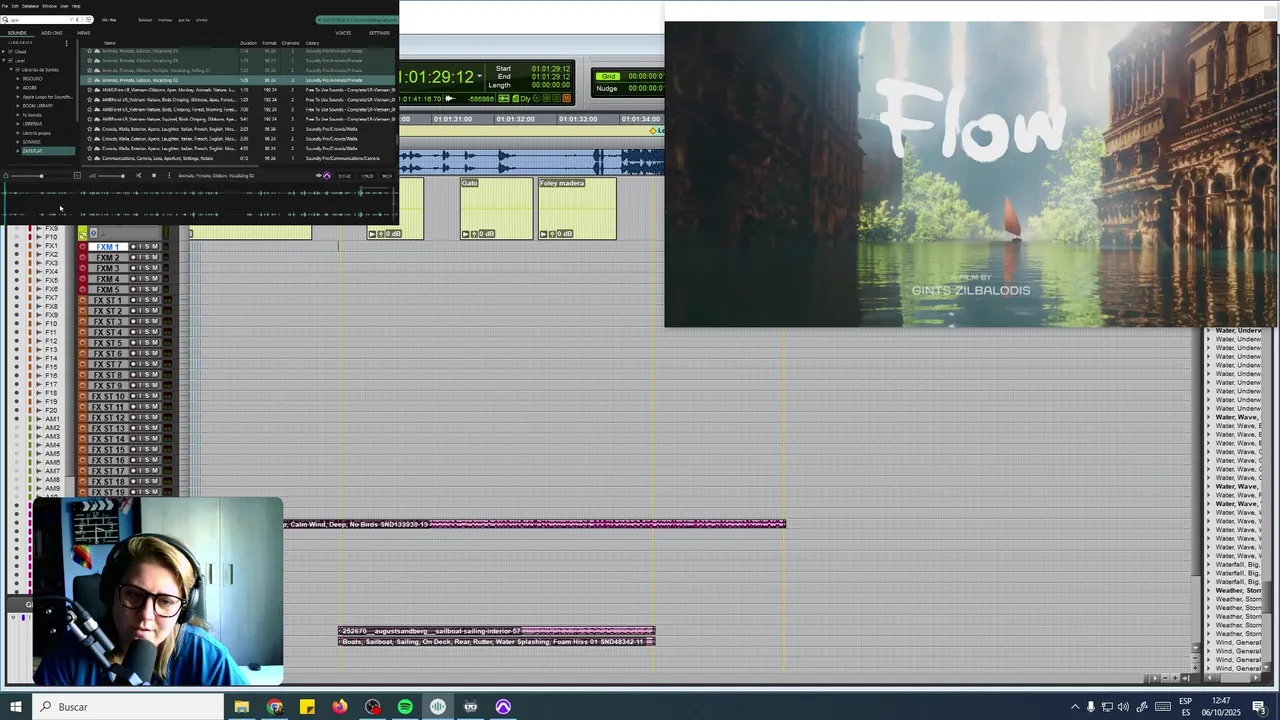The image size is (1280, 720).
Task: Sort results by the Library column
Action: 313,43
